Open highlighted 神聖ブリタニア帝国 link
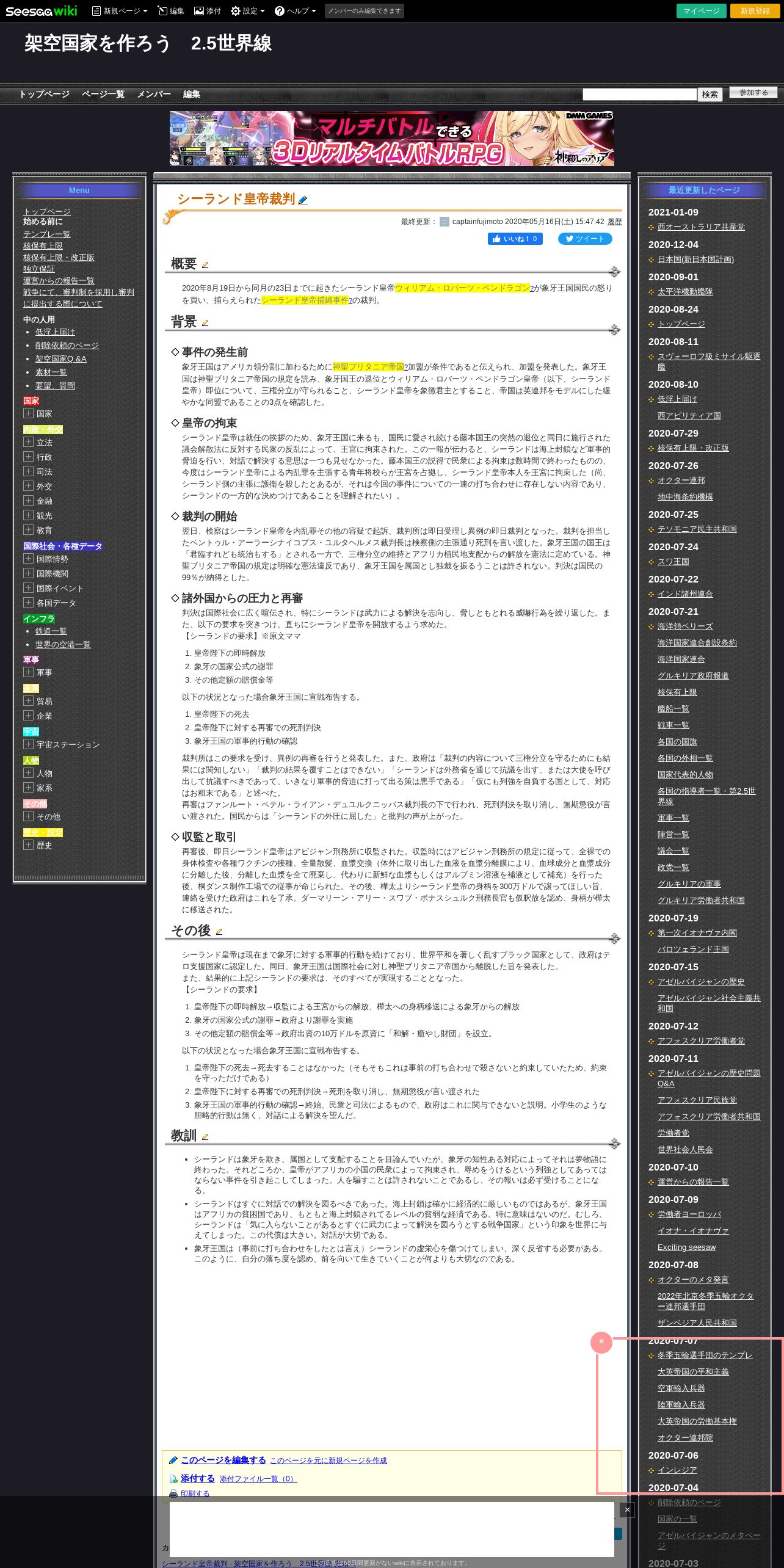Viewport: 784px width, 1568px height. [x=368, y=367]
